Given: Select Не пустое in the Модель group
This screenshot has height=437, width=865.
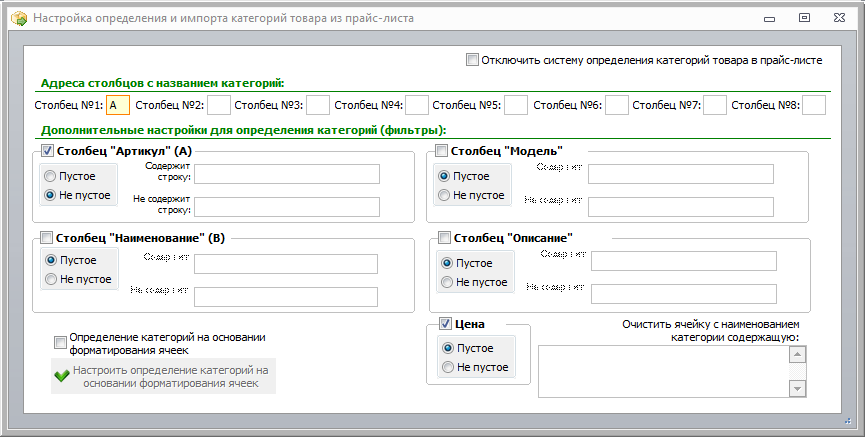Looking at the screenshot, I should click(x=444, y=195).
